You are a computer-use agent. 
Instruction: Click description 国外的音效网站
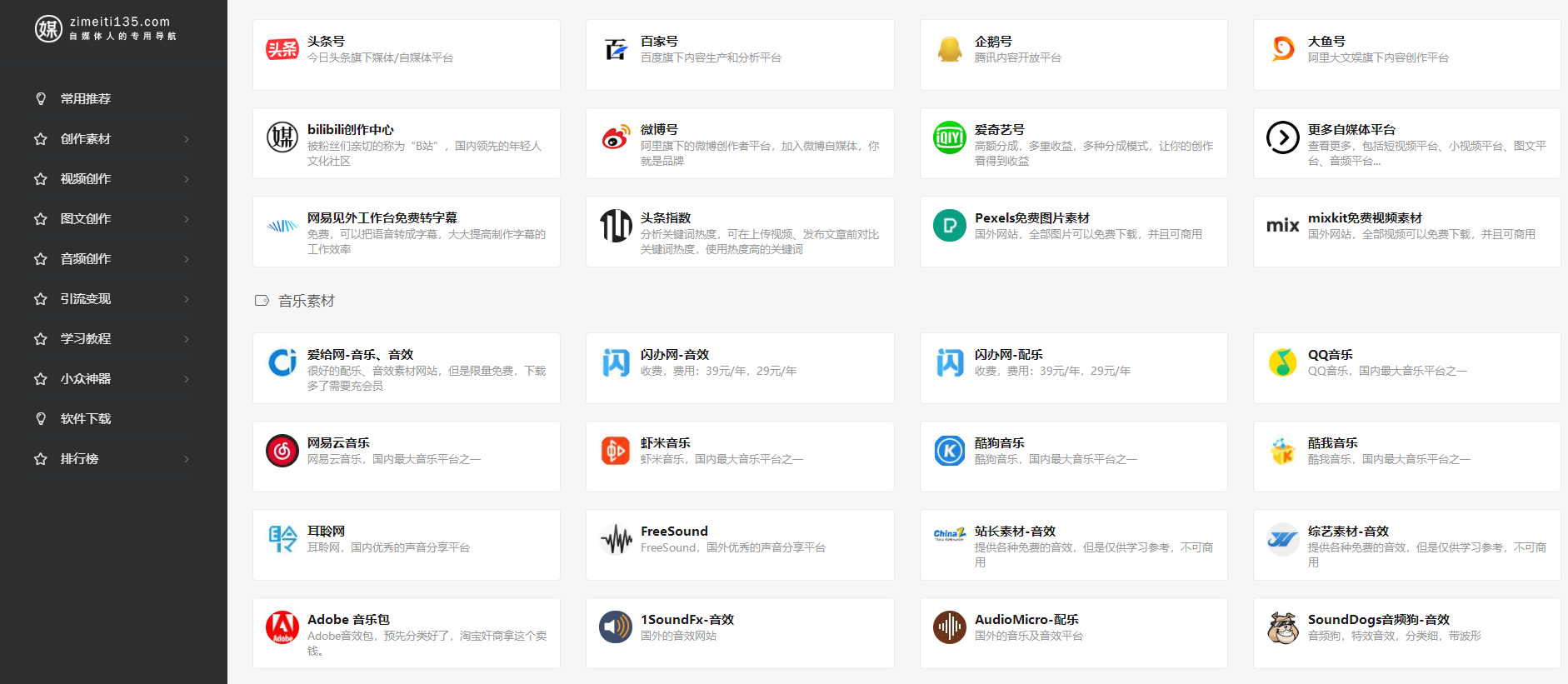pos(678,636)
